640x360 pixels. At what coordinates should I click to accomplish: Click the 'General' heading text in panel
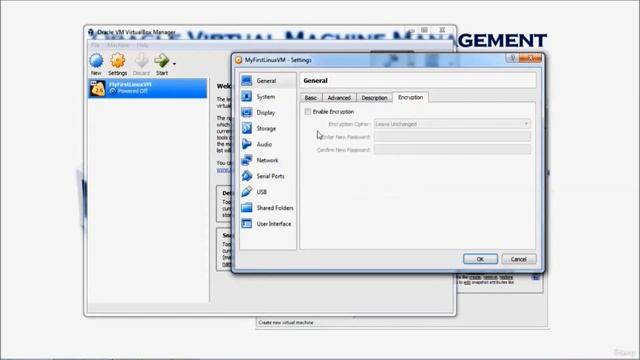click(x=316, y=80)
